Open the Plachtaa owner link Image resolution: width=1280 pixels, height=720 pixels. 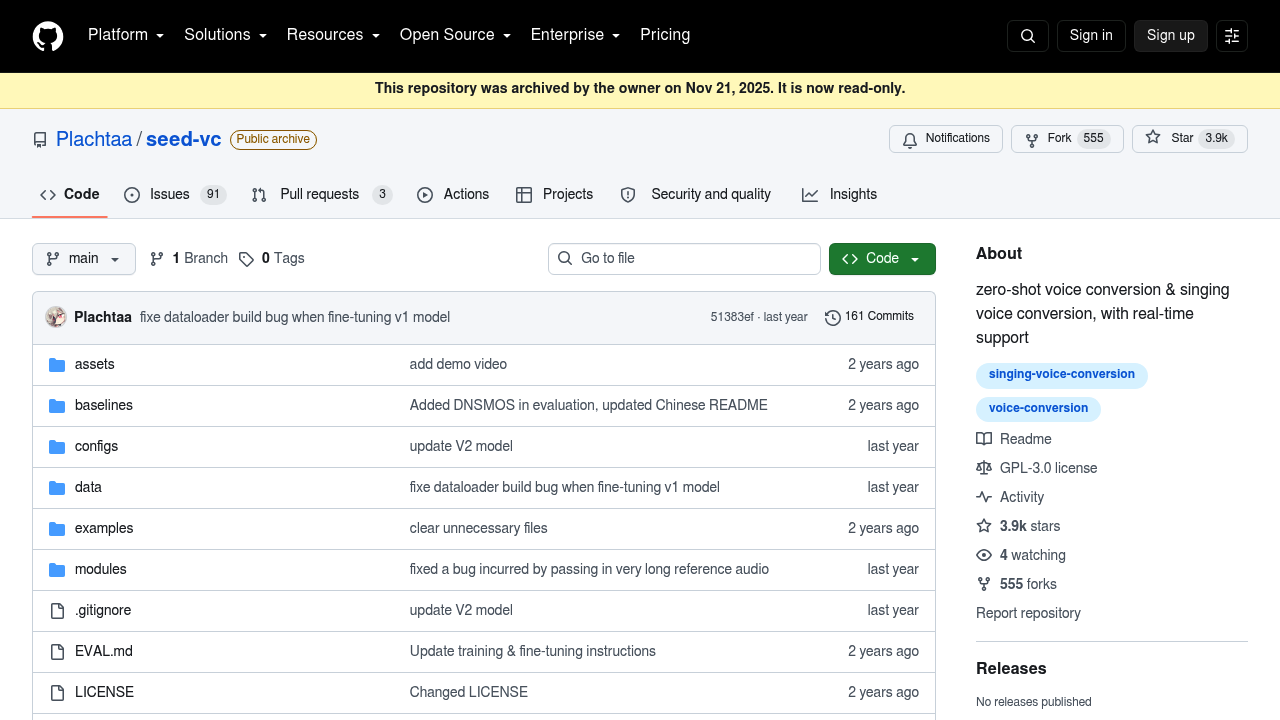[94, 139]
